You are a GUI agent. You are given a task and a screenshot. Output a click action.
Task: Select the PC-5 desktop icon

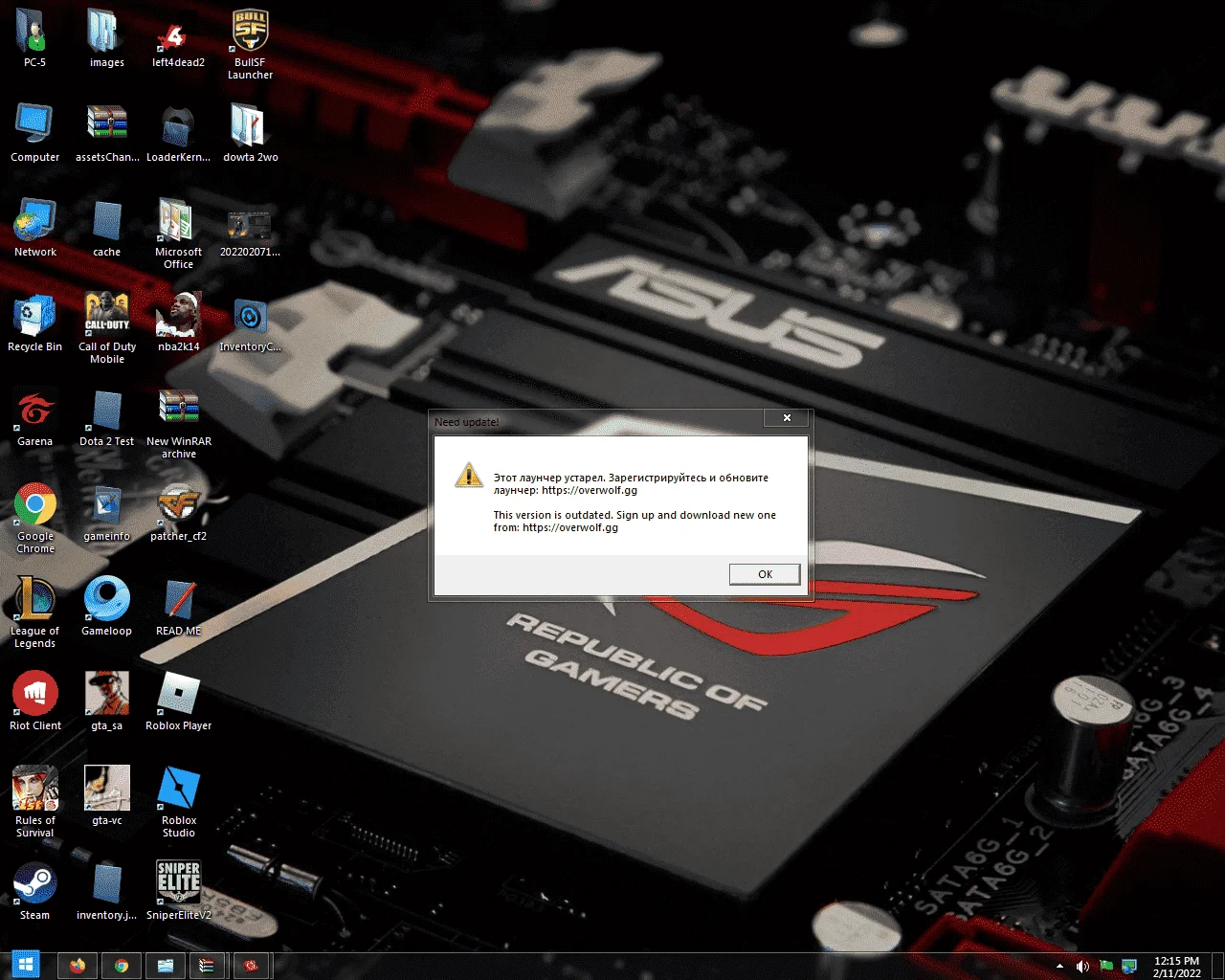pos(34,37)
